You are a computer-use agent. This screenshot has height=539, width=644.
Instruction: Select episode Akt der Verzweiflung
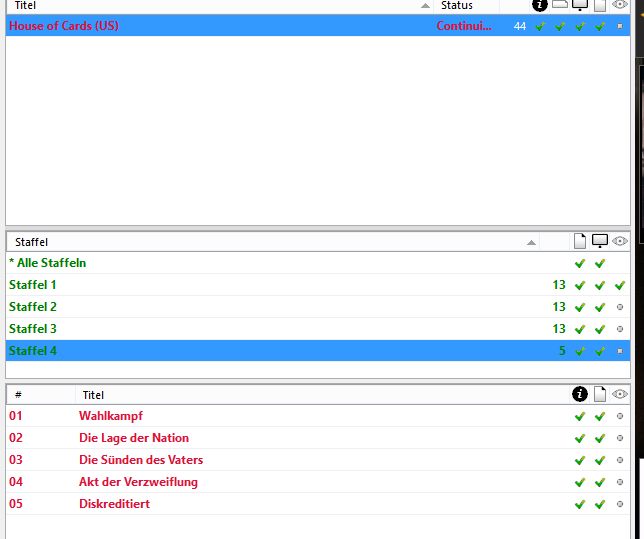click(x=318, y=482)
